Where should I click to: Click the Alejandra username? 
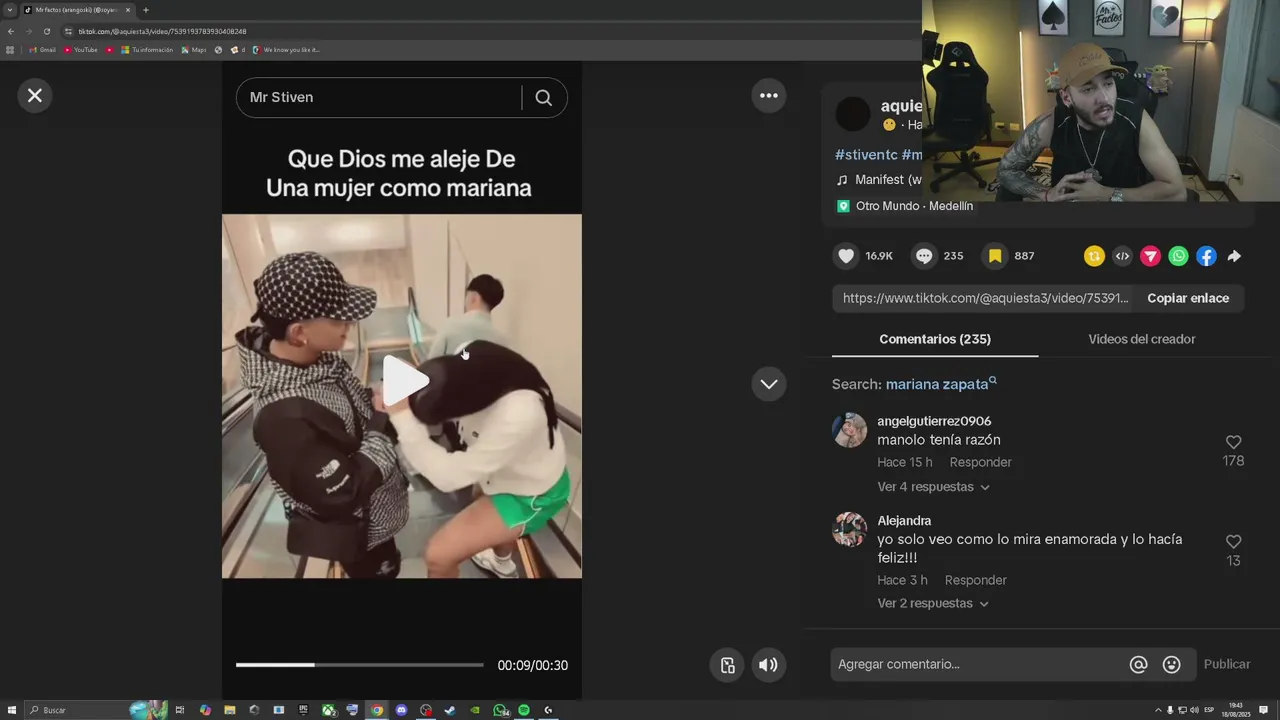(x=904, y=521)
